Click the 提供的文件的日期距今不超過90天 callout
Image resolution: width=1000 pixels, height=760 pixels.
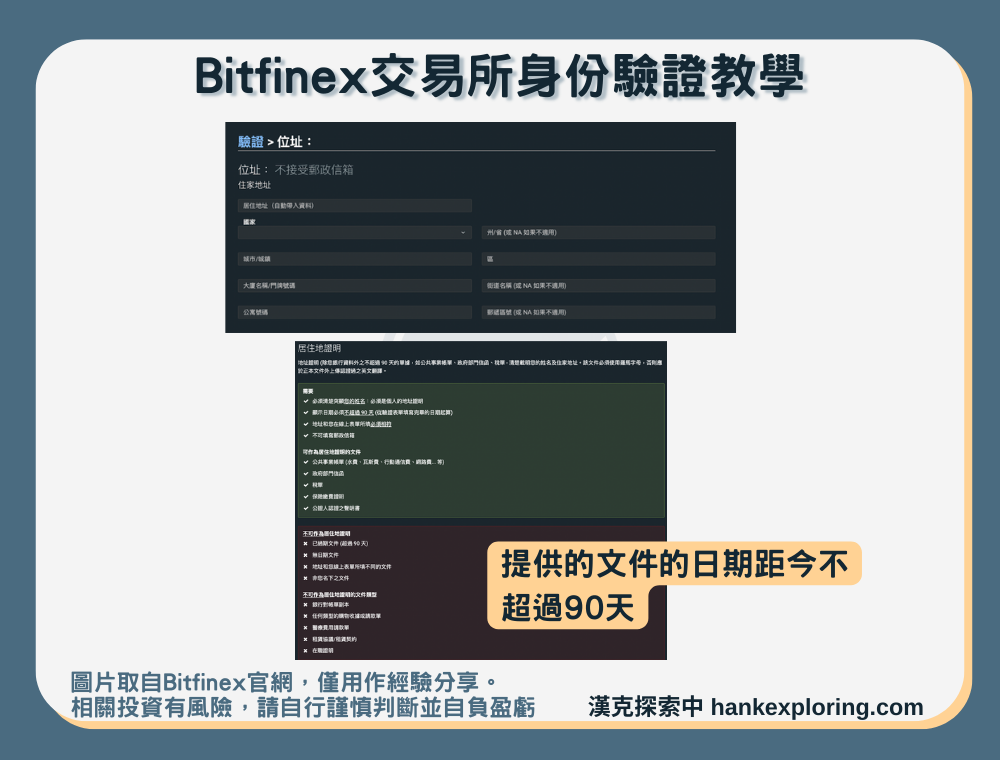[x=674, y=585]
